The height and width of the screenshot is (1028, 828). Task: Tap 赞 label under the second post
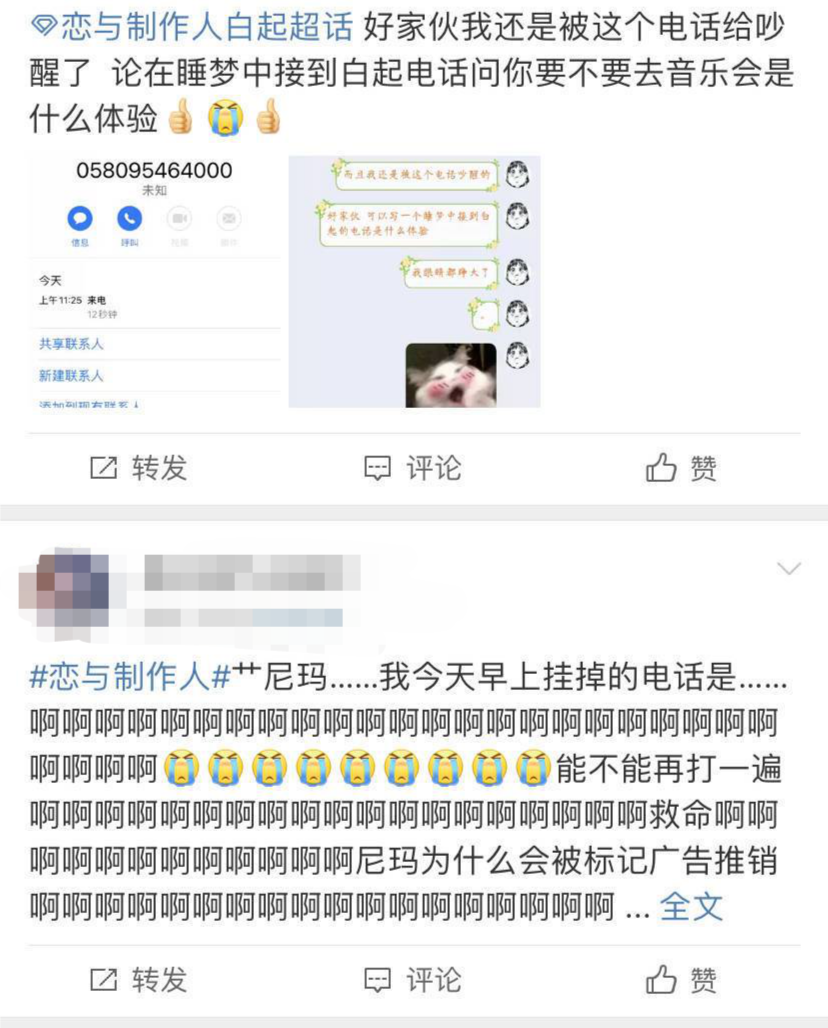703,980
